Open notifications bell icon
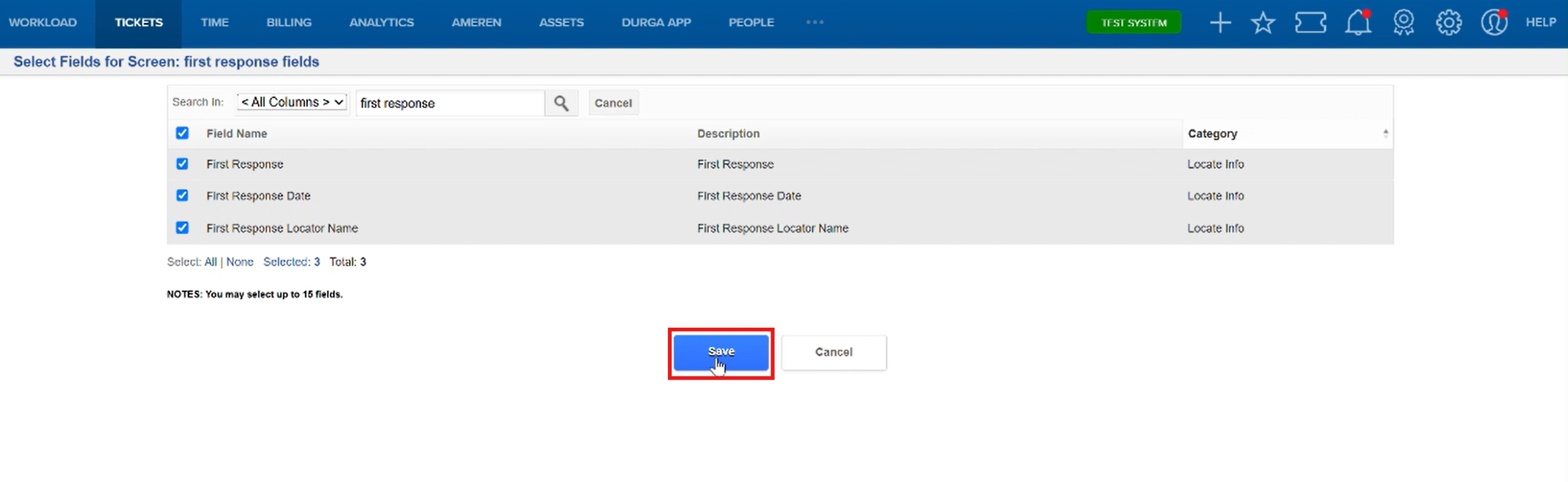The width and height of the screenshot is (1568, 482). (1358, 23)
